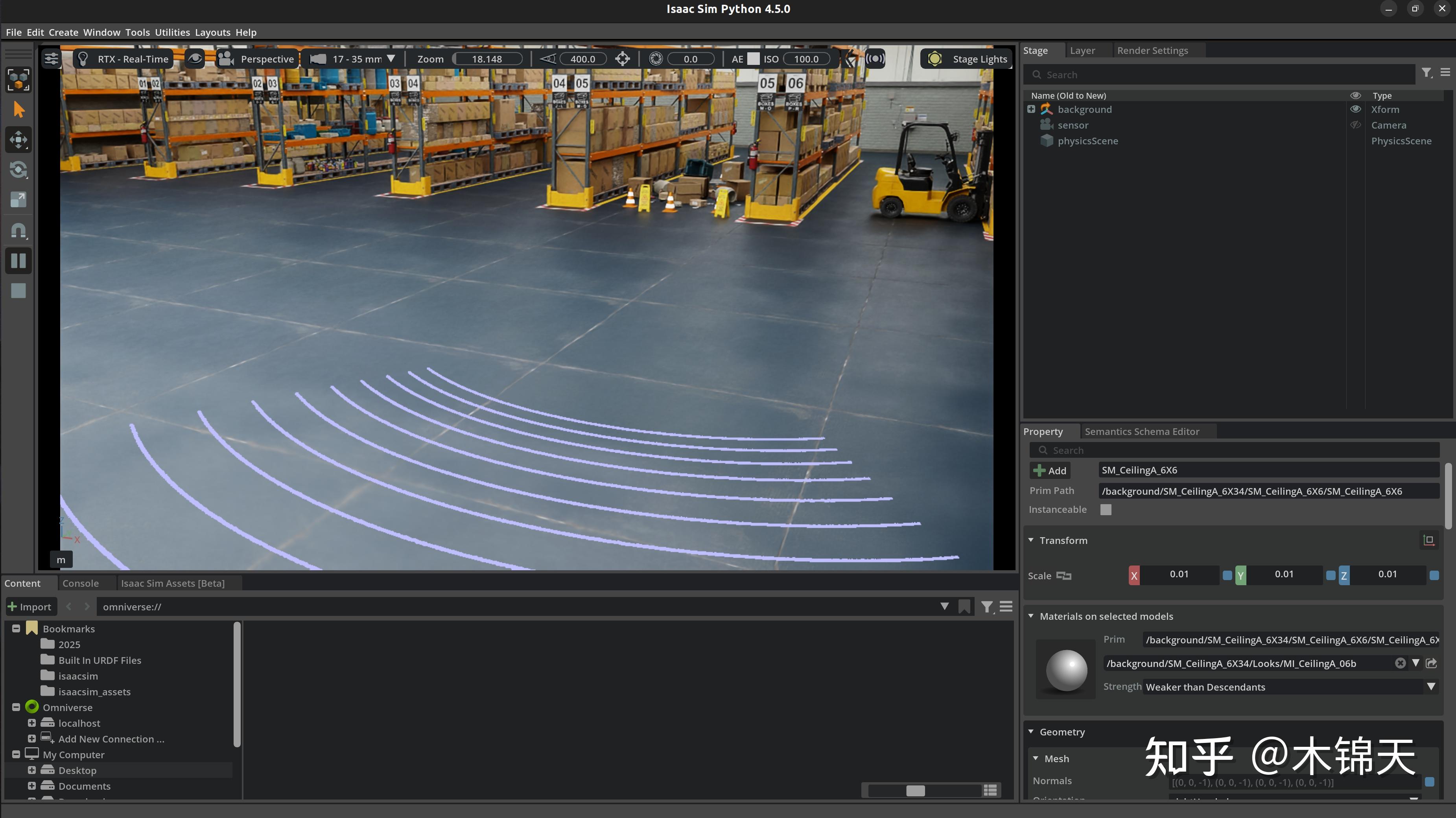Toggle AE auto exposure checkbox
Viewport: 1456px width, 818px height.
tap(754, 59)
